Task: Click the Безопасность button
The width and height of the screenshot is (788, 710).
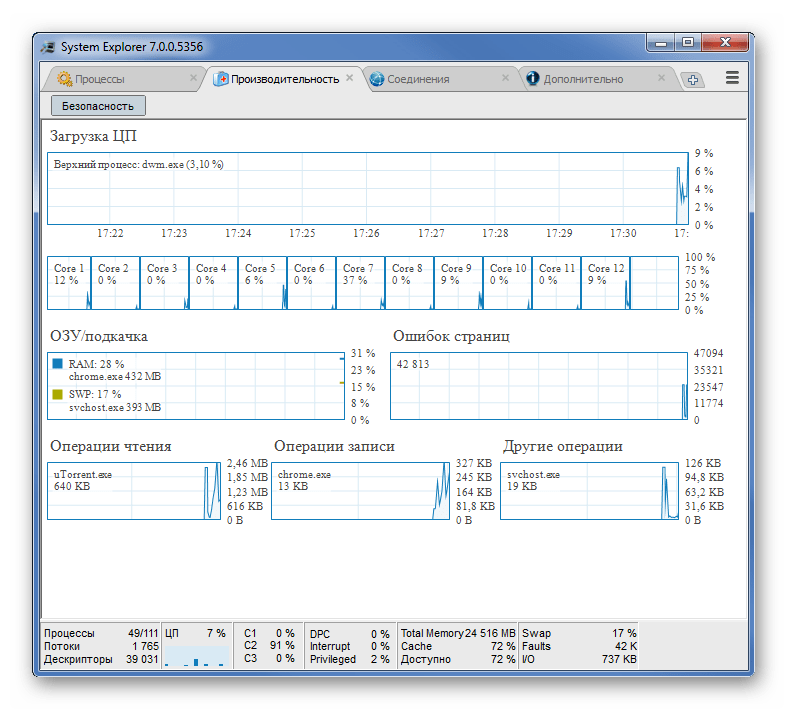Action: [x=98, y=106]
